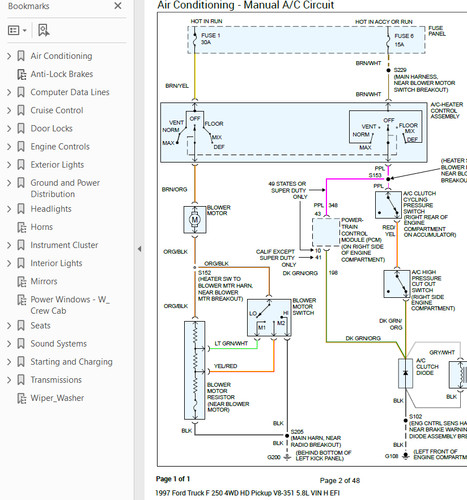The image size is (467, 500).
Task: Expand the Instrument Cluster bookmark
Action: click(x=9, y=245)
